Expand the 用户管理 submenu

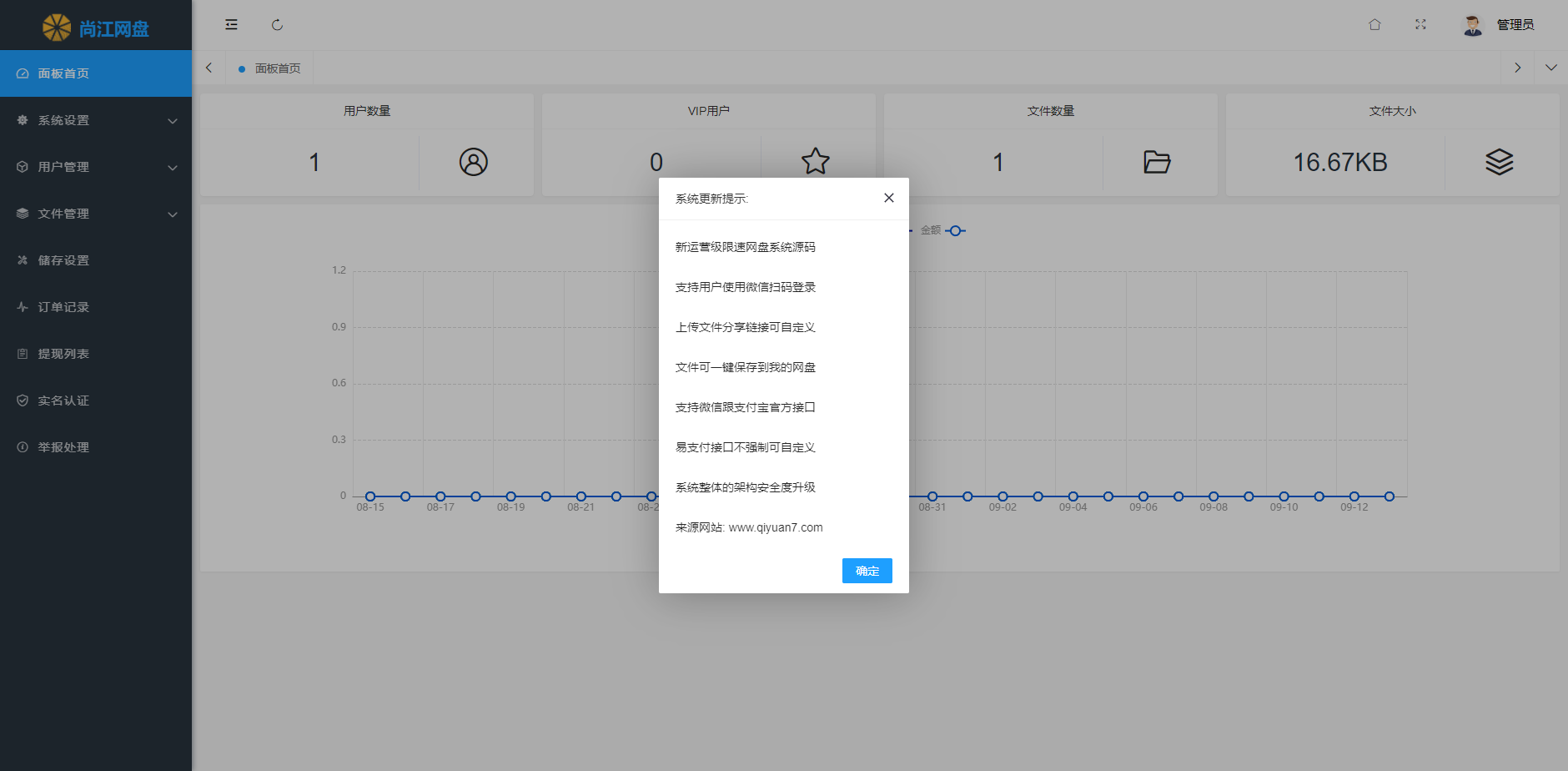click(x=96, y=167)
